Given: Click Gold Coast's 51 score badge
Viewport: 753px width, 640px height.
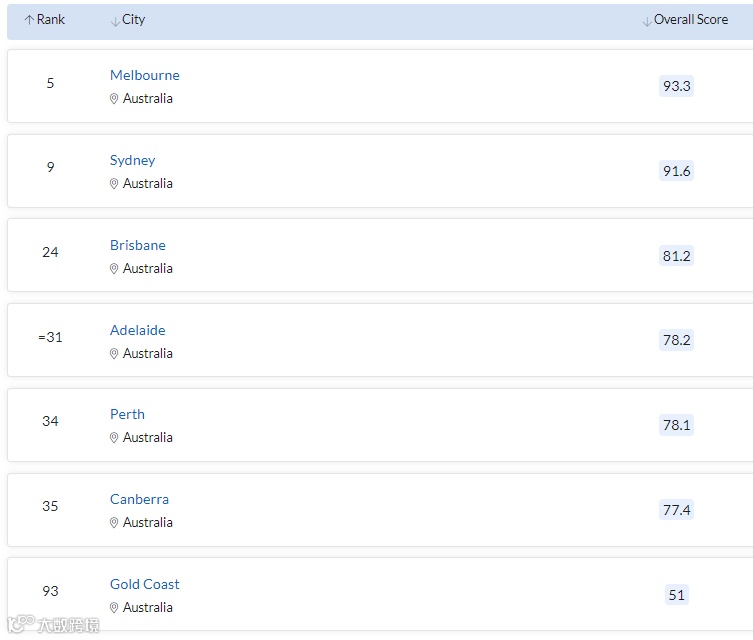Looking at the screenshot, I should (677, 595).
